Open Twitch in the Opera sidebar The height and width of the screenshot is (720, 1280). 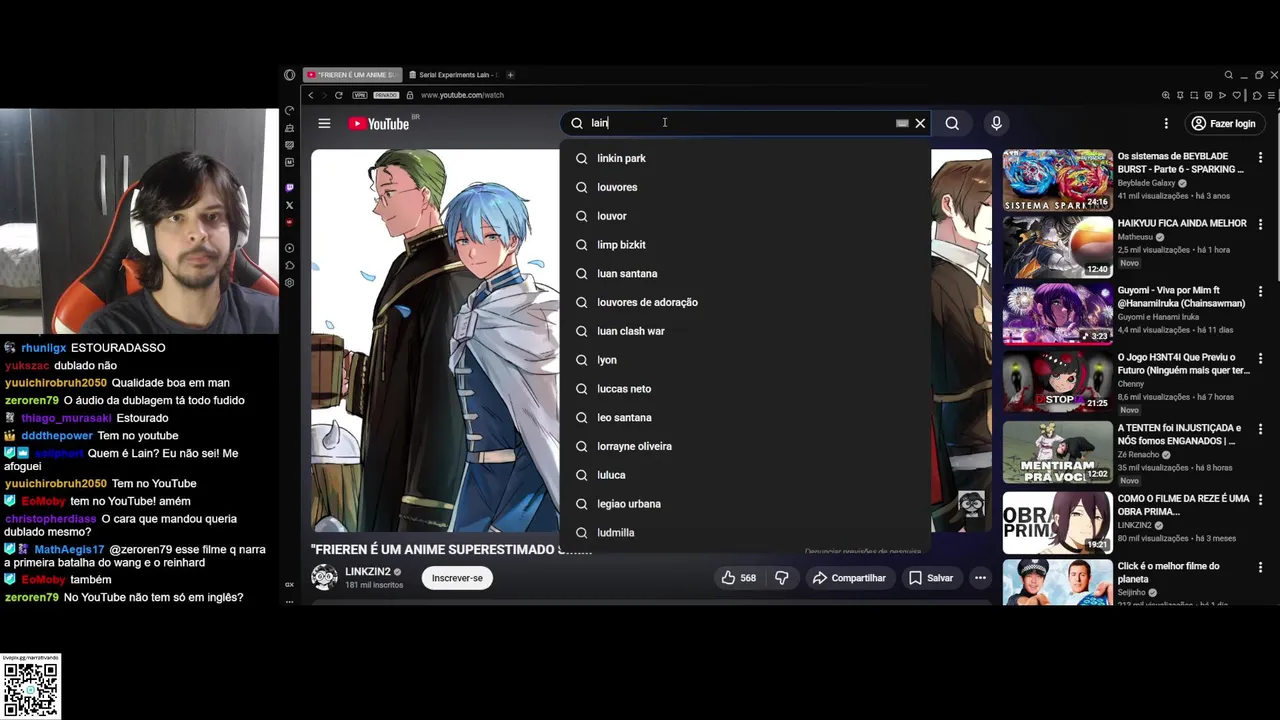290,188
